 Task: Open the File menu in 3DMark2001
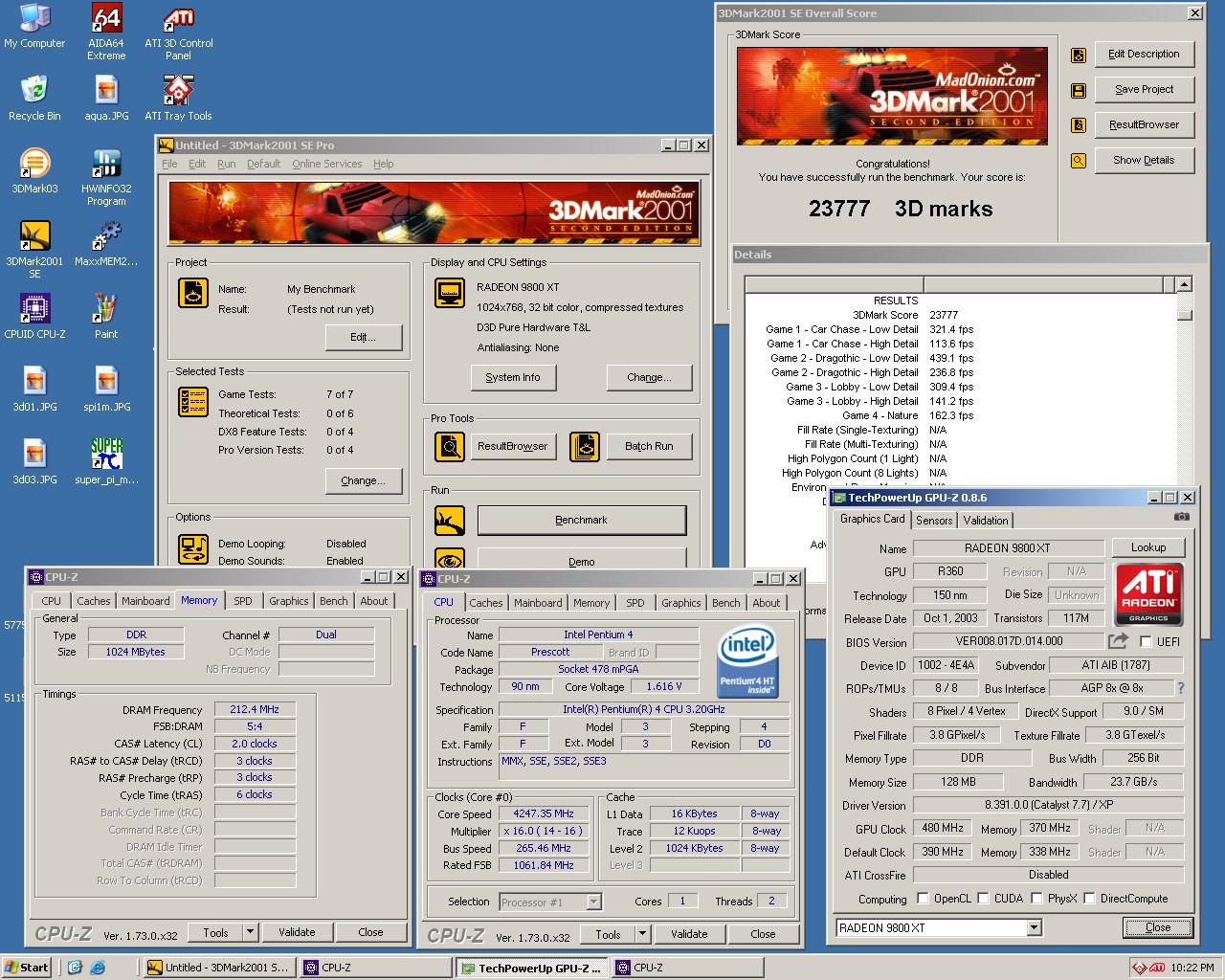coord(169,164)
